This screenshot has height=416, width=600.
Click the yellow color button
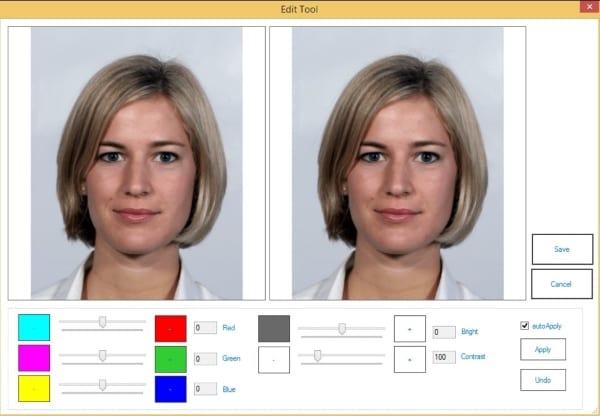pos(34,388)
